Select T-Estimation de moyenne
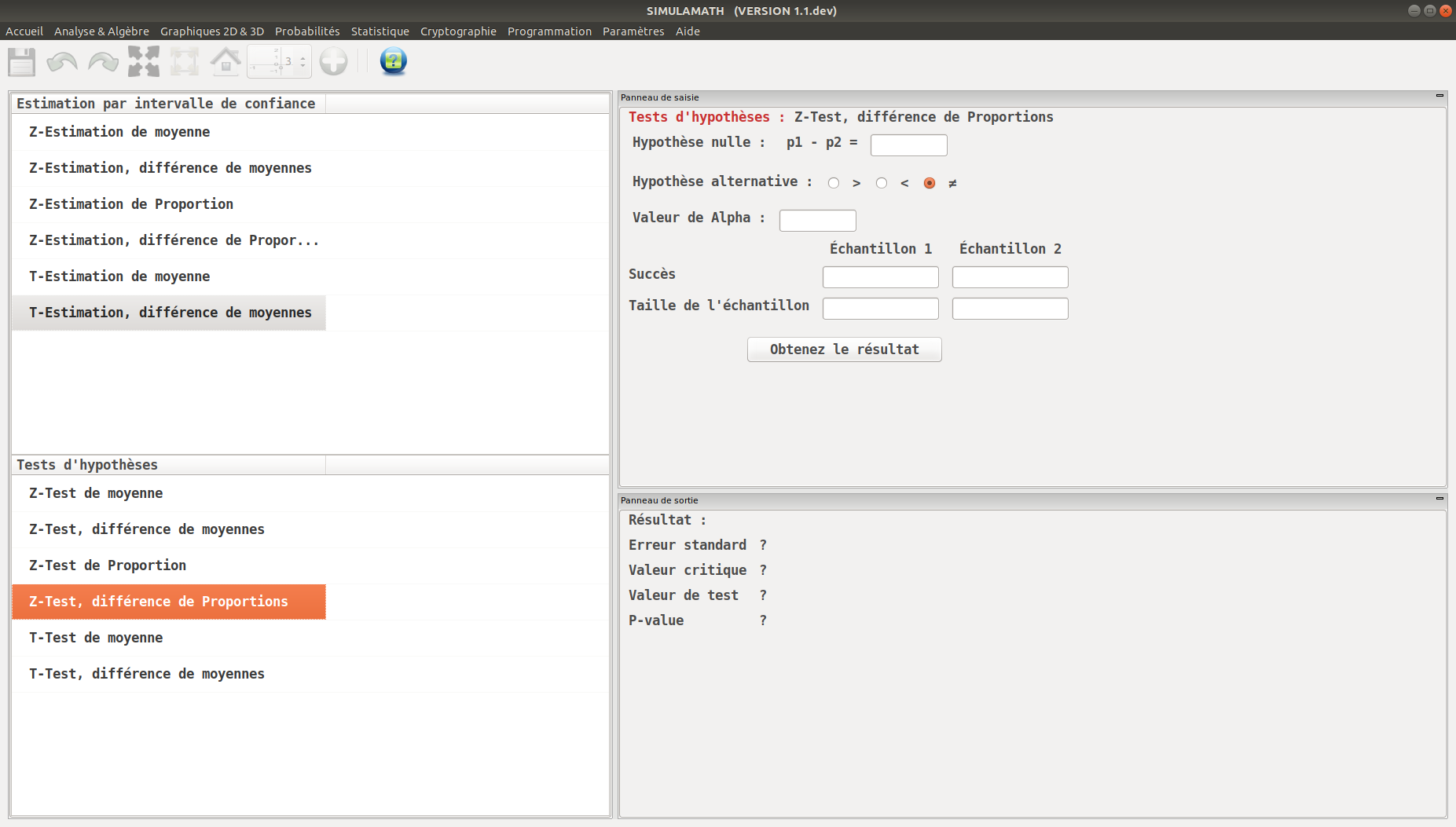This screenshot has width=1456, height=827. click(x=169, y=276)
